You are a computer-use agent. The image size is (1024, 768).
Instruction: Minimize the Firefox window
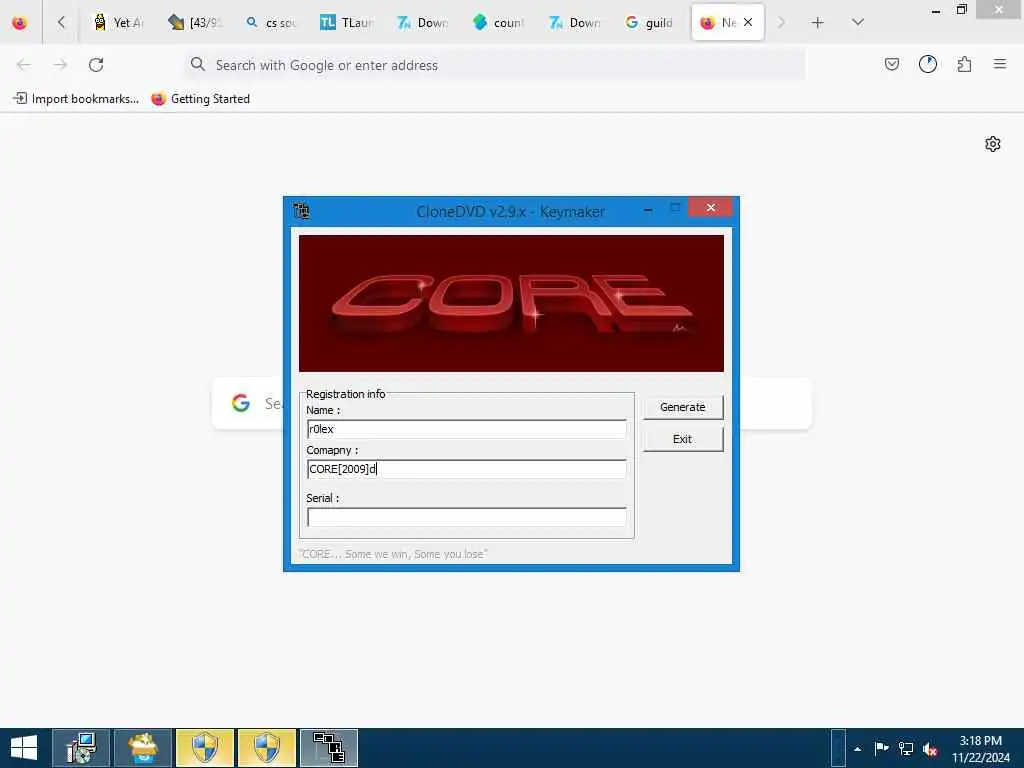pyautogui.click(x=936, y=10)
